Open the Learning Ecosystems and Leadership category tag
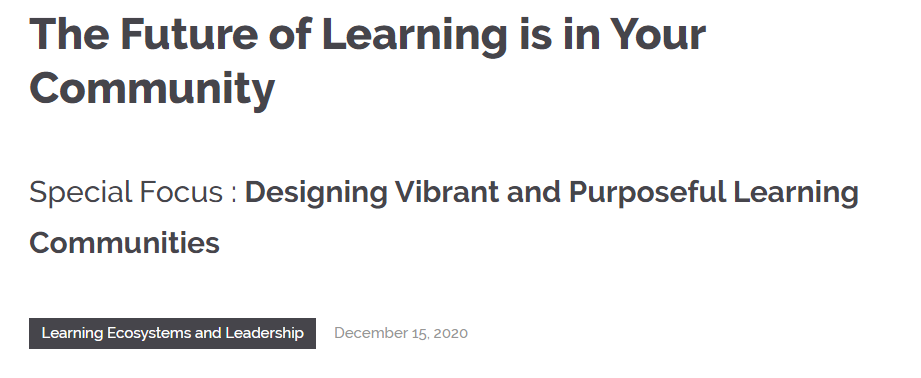The height and width of the screenshot is (378, 921). point(172,333)
